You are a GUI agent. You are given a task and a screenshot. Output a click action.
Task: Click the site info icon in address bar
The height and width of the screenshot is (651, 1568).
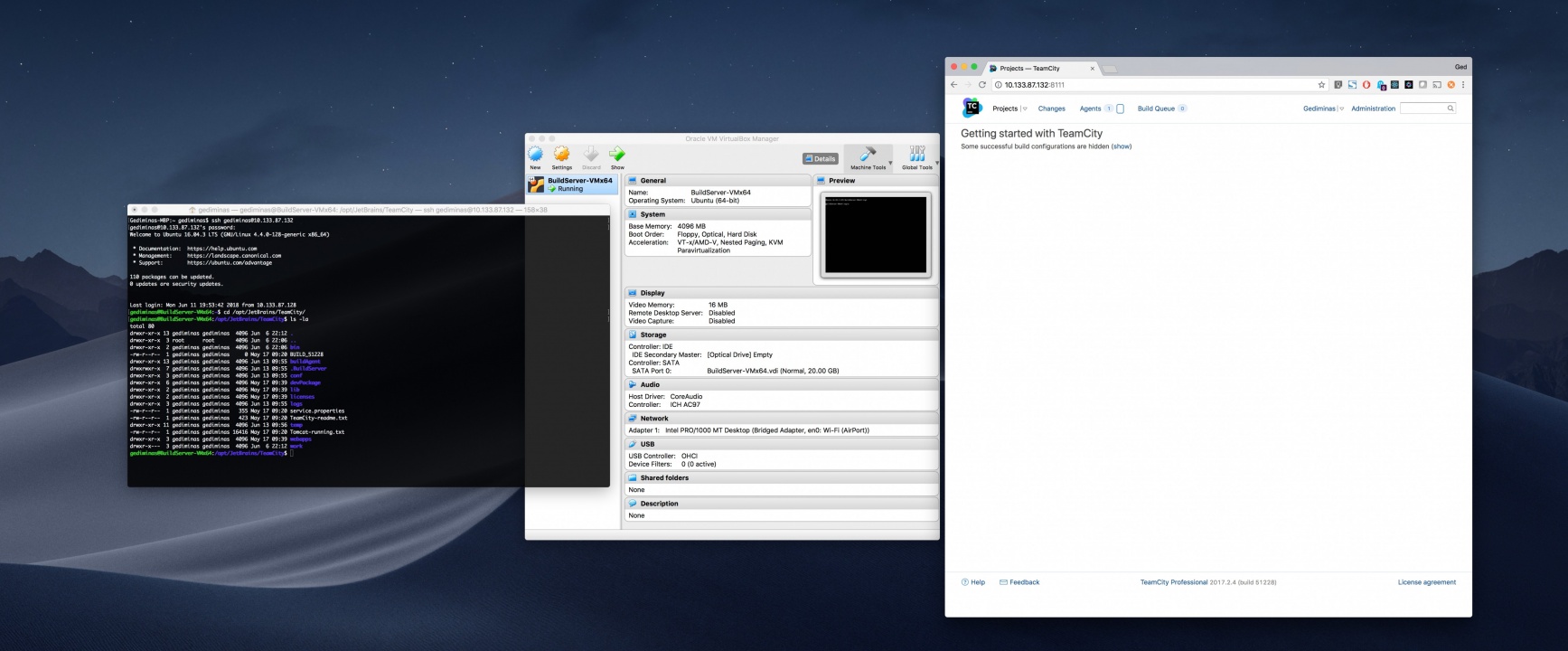tap(999, 85)
